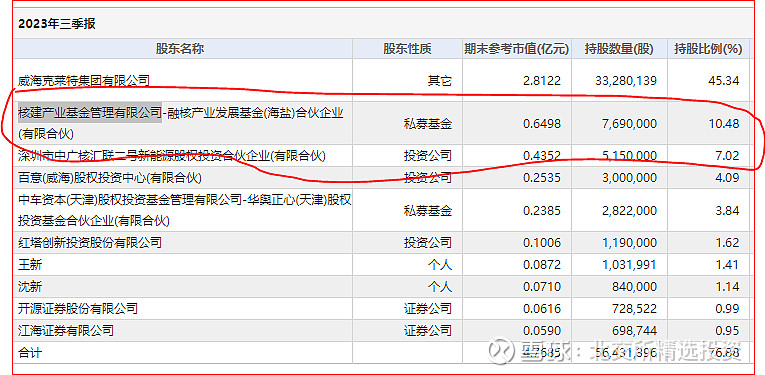Click 证券公司 type in 开源证券 row
765x375 pixels.
point(428,308)
